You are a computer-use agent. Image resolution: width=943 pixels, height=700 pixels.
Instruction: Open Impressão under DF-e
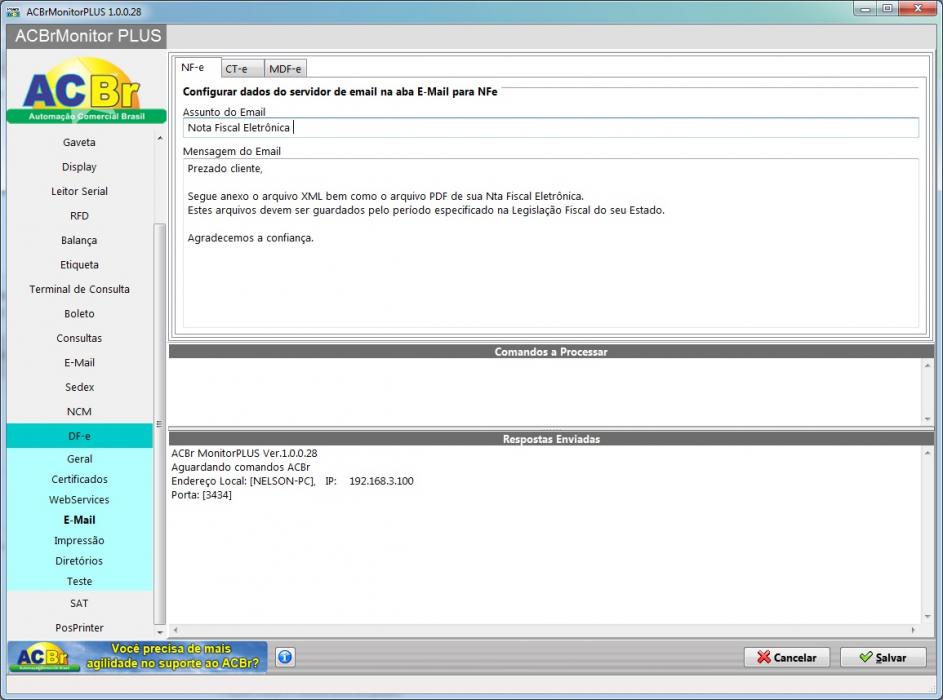(x=79, y=541)
